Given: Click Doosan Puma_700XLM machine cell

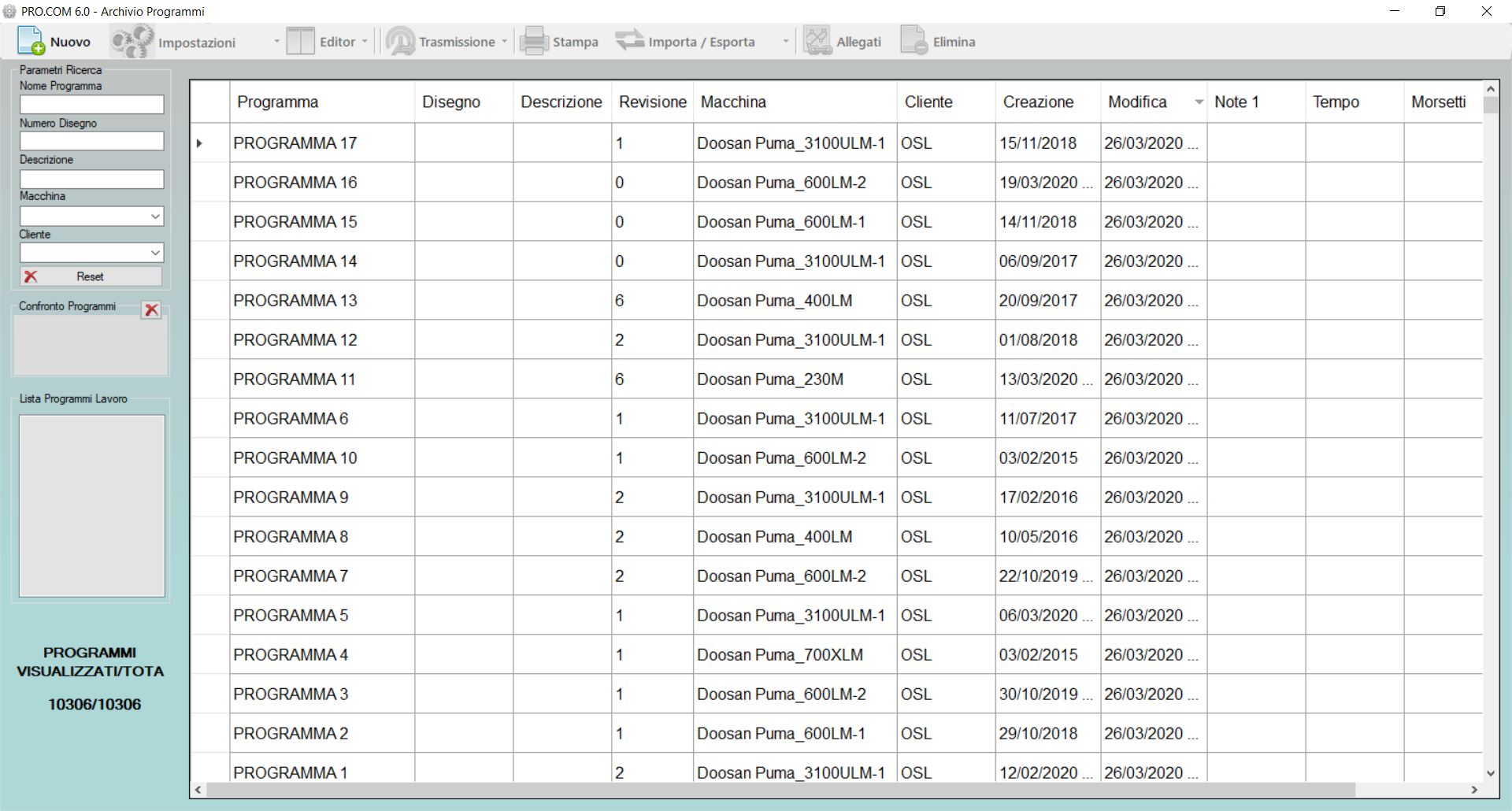Looking at the screenshot, I should point(795,654).
